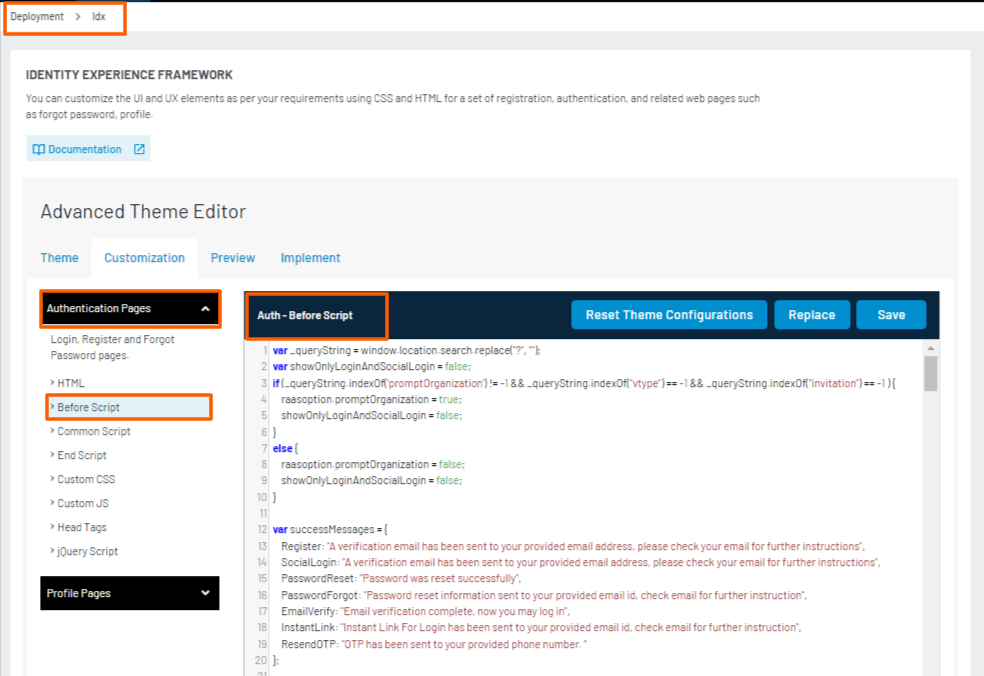The height and width of the screenshot is (676, 984).
Task: Open the HTML tree item
Action: pyautogui.click(x=71, y=383)
